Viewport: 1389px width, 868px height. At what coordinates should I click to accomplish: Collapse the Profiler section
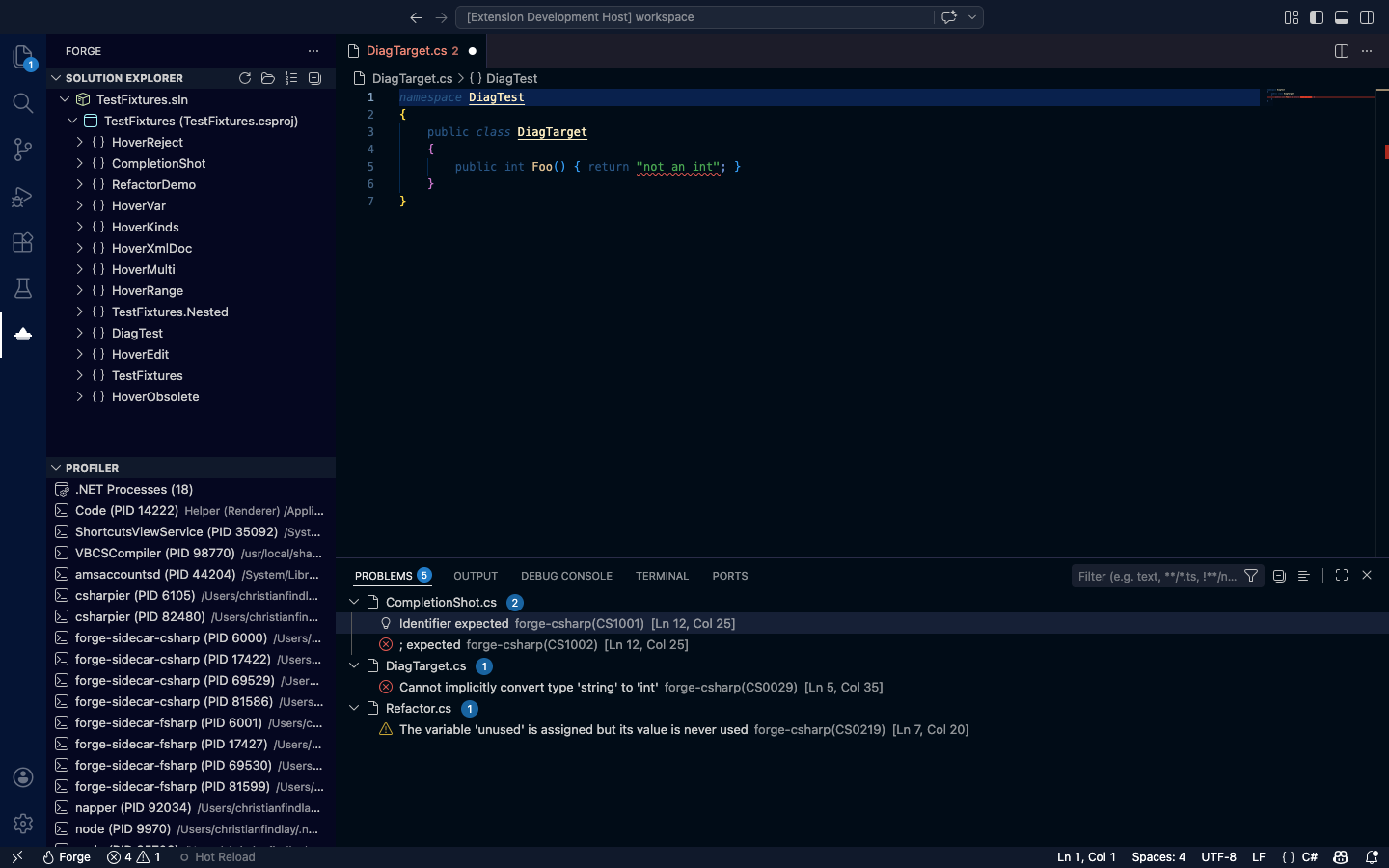tap(56, 468)
